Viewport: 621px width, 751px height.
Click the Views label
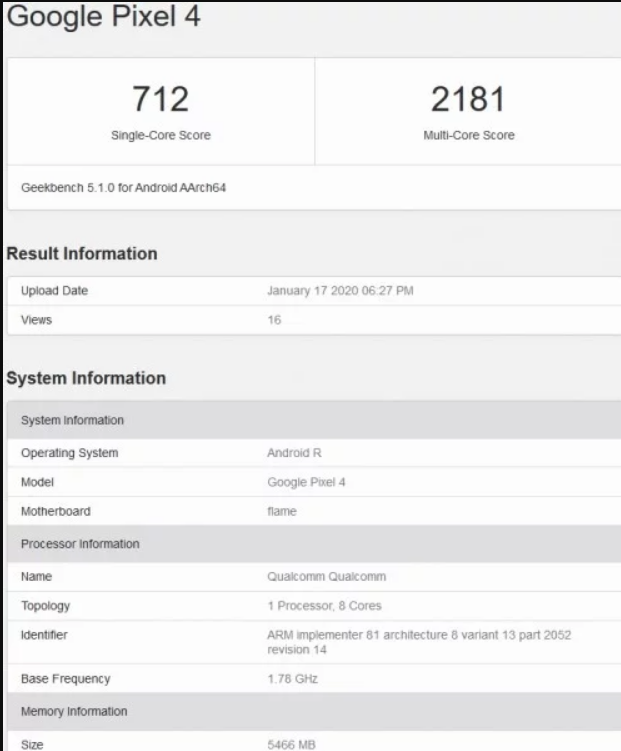coord(36,320)
